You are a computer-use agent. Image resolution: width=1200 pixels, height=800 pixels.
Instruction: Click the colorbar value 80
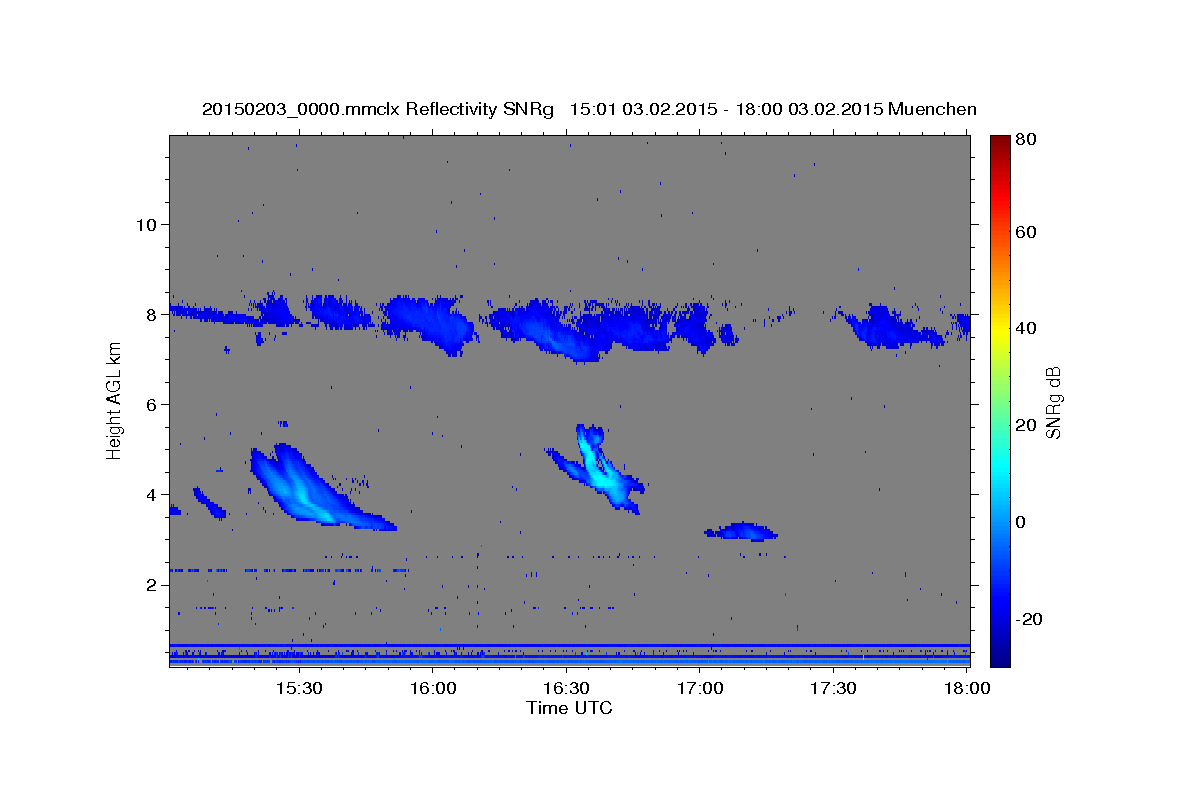[x=1025, y=140]
